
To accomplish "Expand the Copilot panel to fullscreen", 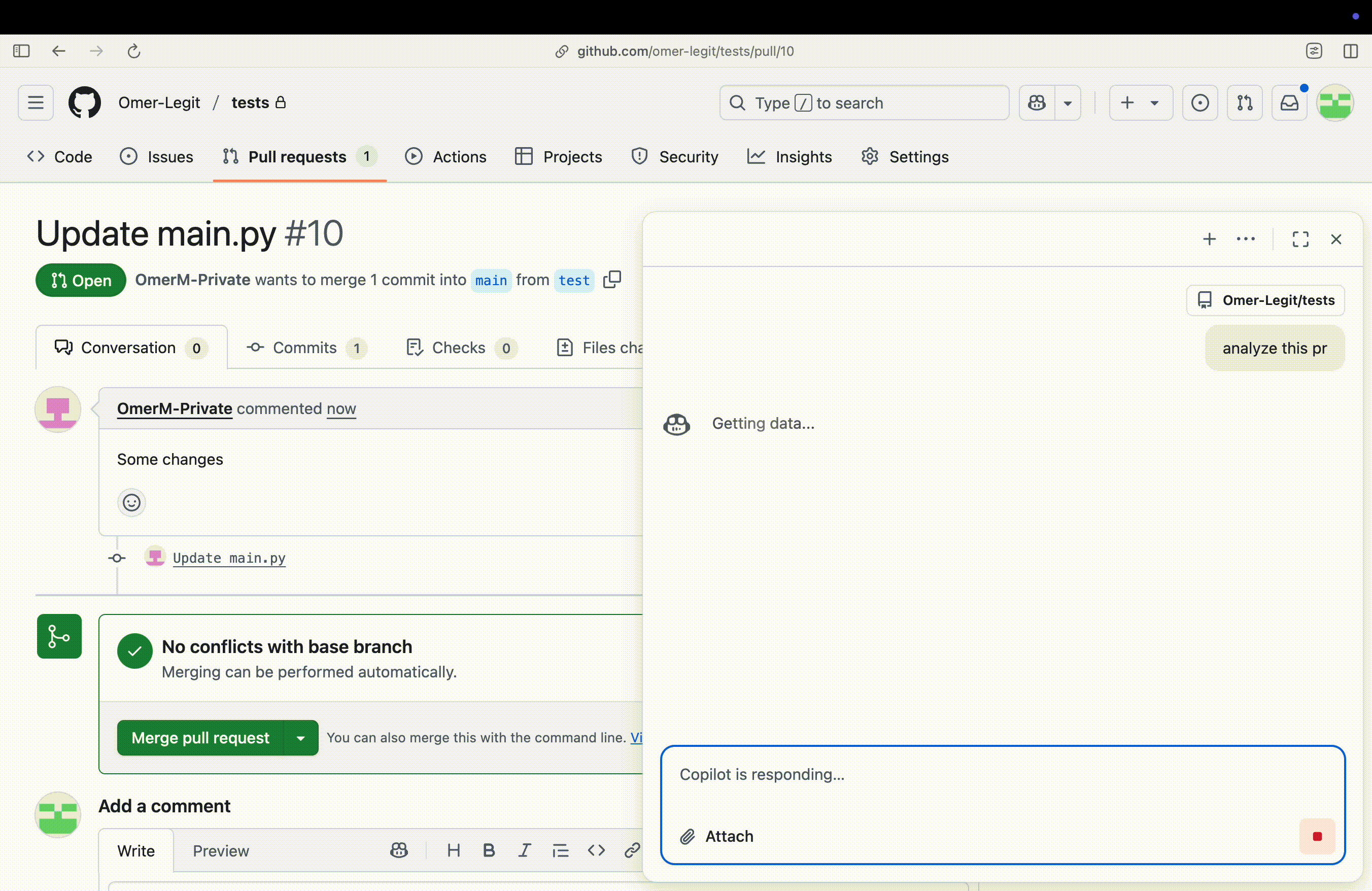I will pyautogui.click(x=1300, y=239).
